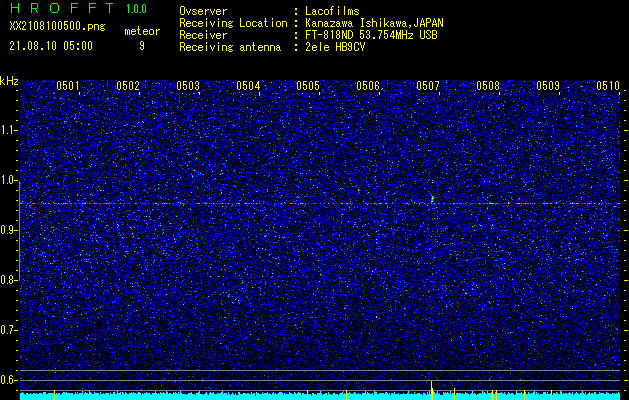629x400 pixels.
Task: Click the 0501 time marker
Action: [x=68, y=85]
